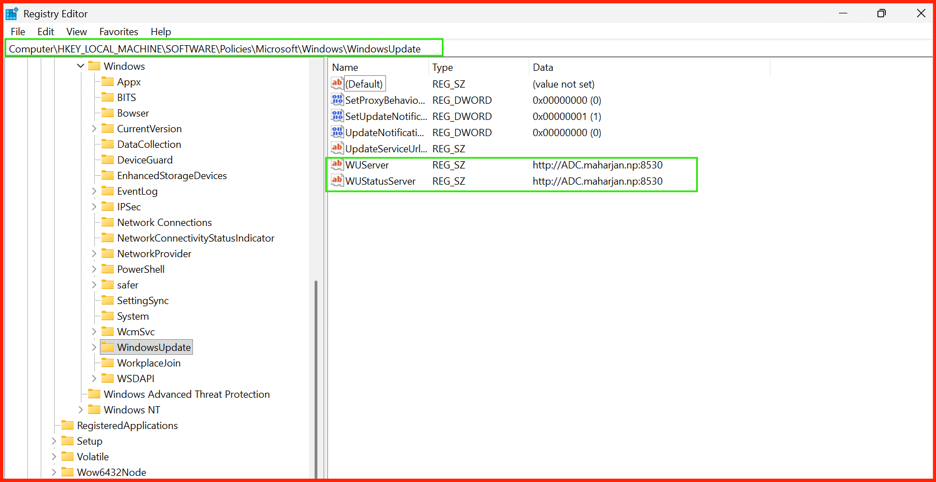
Task: Select the WUServer value name
Action: point(367,164)
